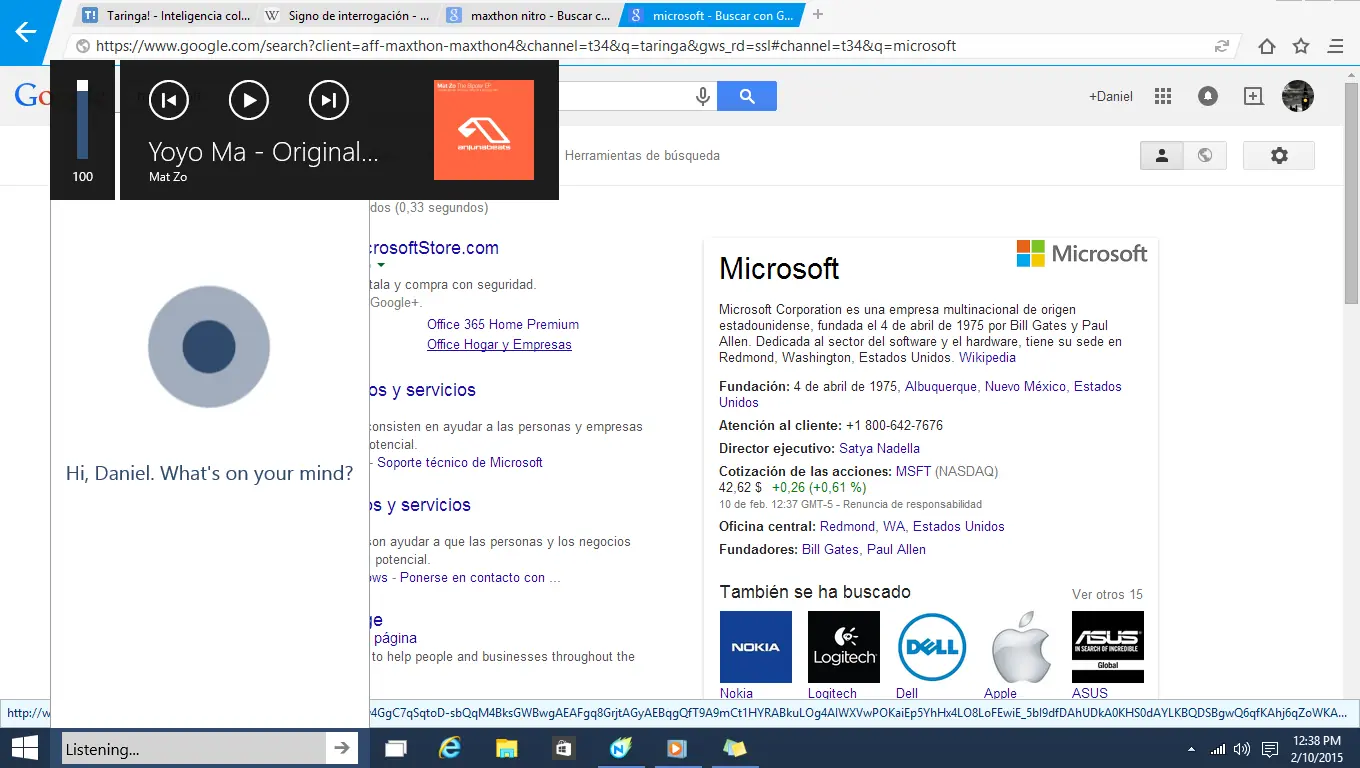Open the Action Center notifications icon
Viewport: 1360px width, 768px height.
click(1270, 749)
